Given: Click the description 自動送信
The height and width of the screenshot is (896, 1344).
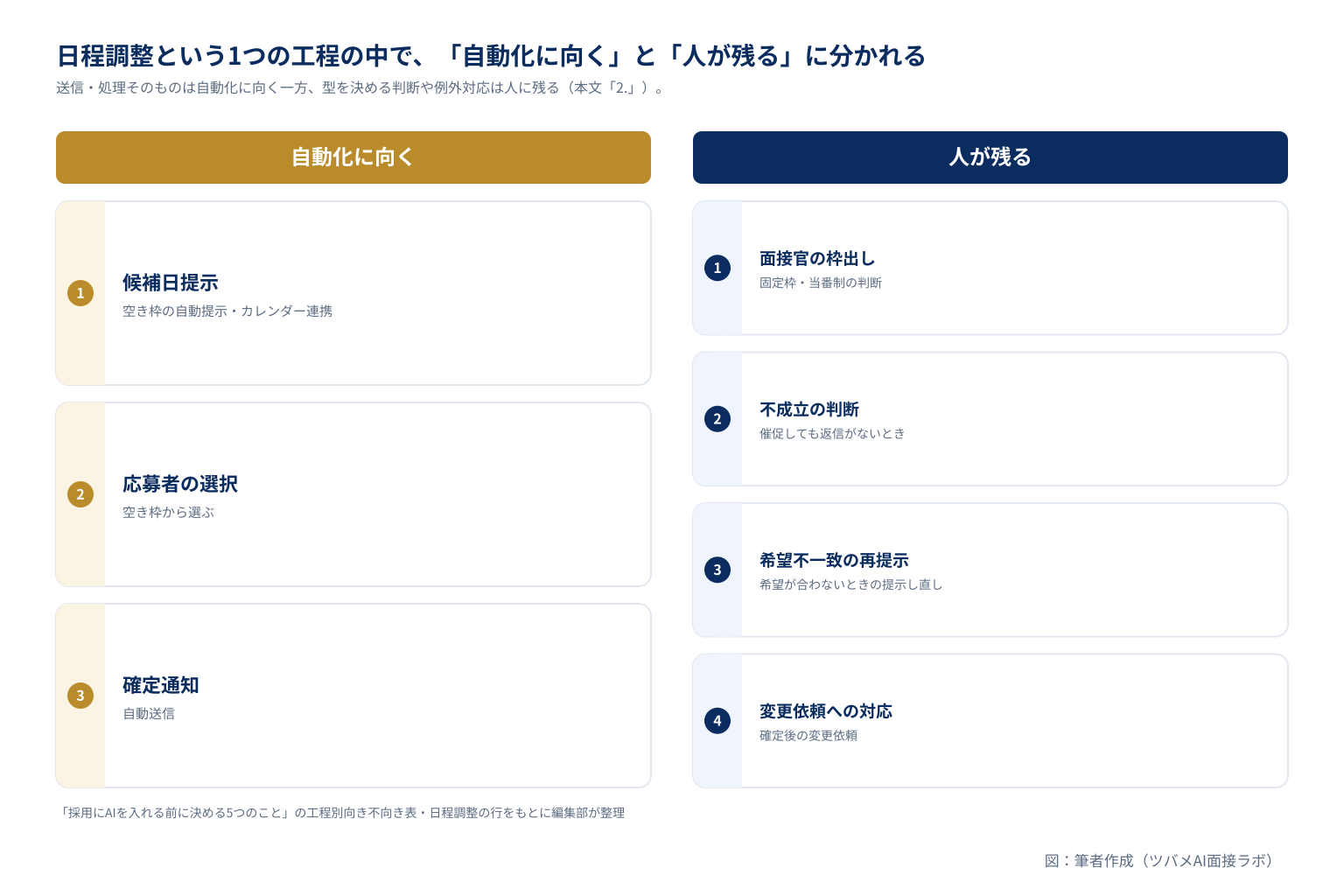Looking at the screenshot, I should tap(149, 713).
